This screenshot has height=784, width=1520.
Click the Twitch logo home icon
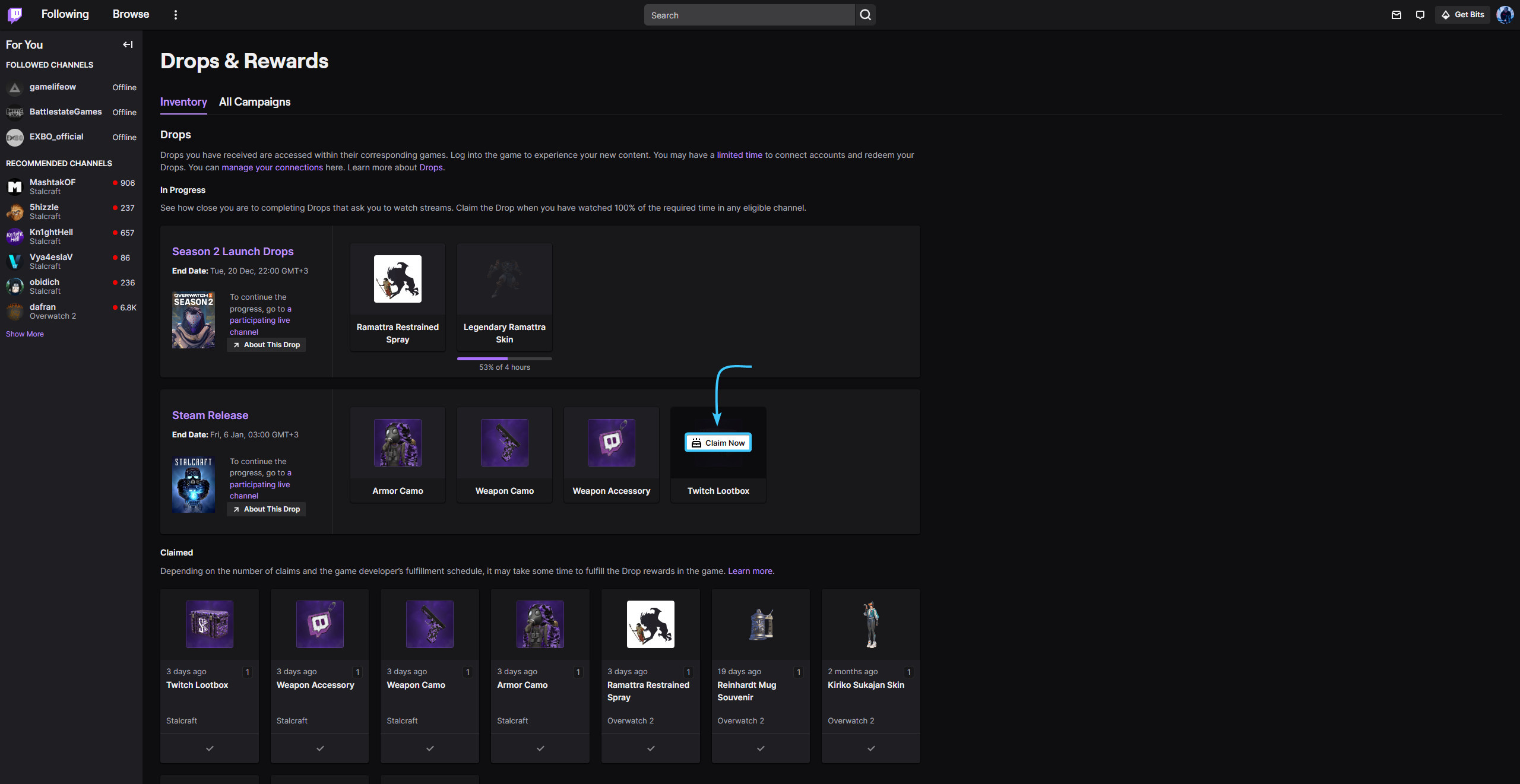click(x=15, y=15)
